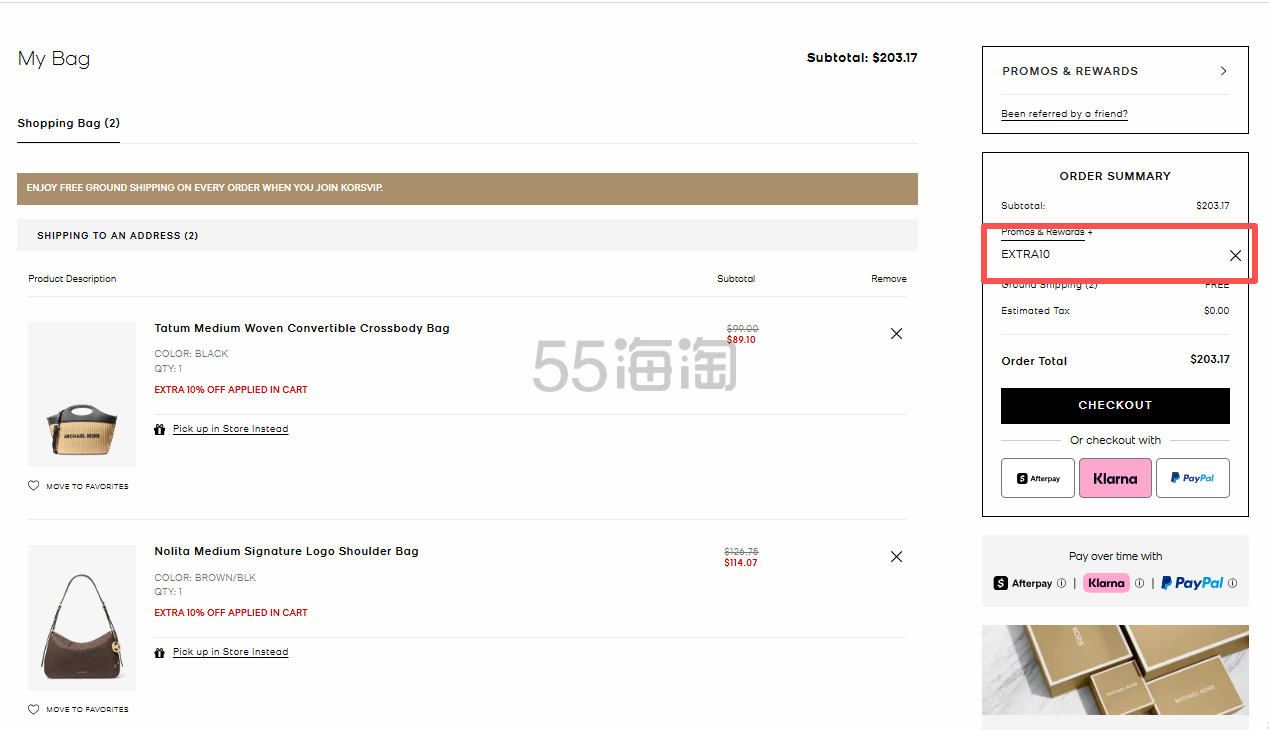Move Nolita bag to favorites link
This screenshot has height=730, width=1269.
(87, 709)
